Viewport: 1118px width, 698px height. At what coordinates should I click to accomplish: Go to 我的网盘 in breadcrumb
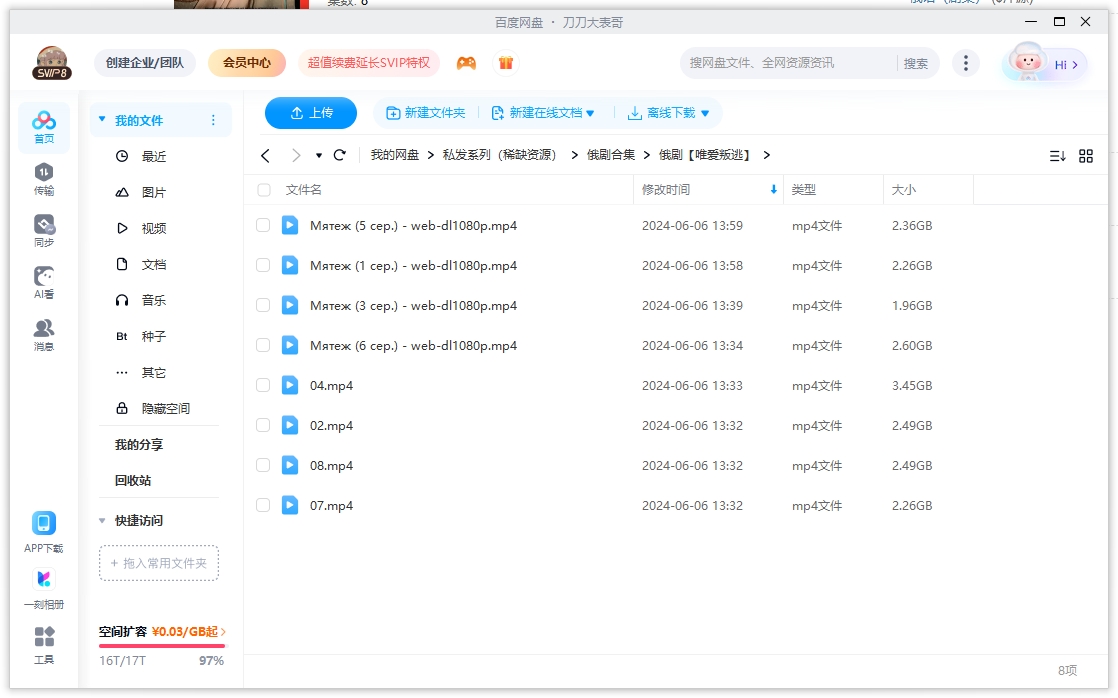pos(394,155)
